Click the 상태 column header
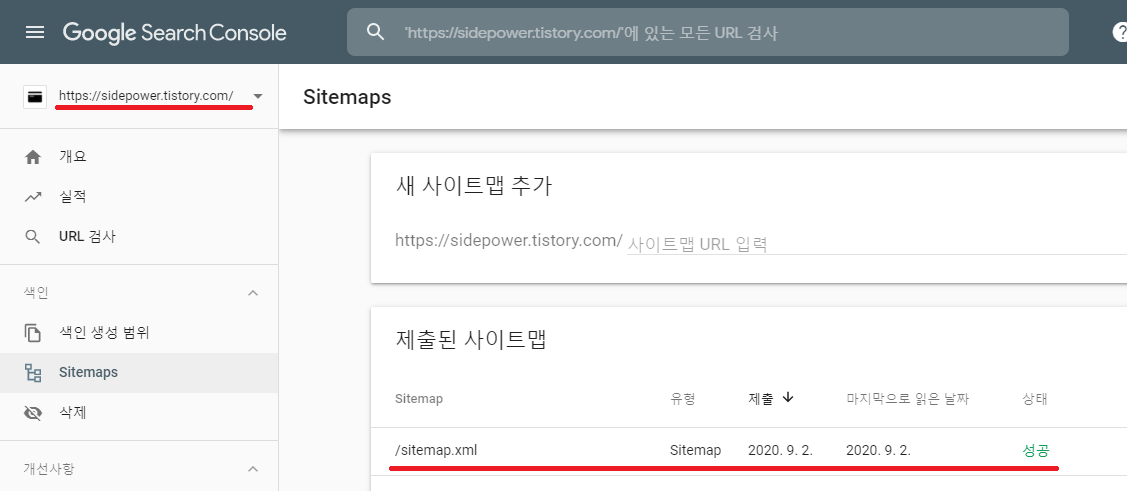This screenshot has width=1127, height=491. pyautogui.click(x=1034, y=398)
